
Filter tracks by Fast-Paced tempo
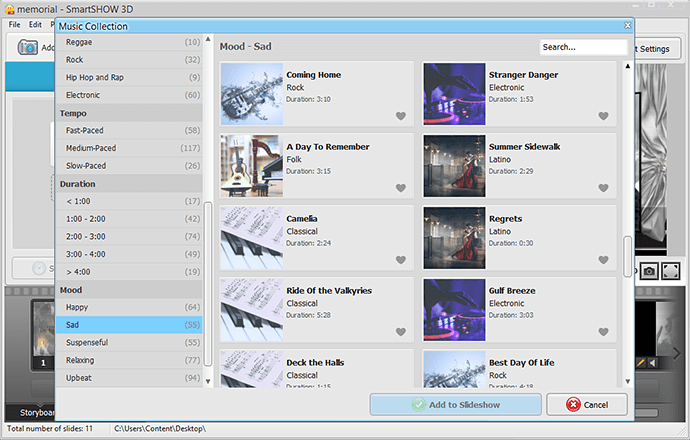tap(129, 130)
